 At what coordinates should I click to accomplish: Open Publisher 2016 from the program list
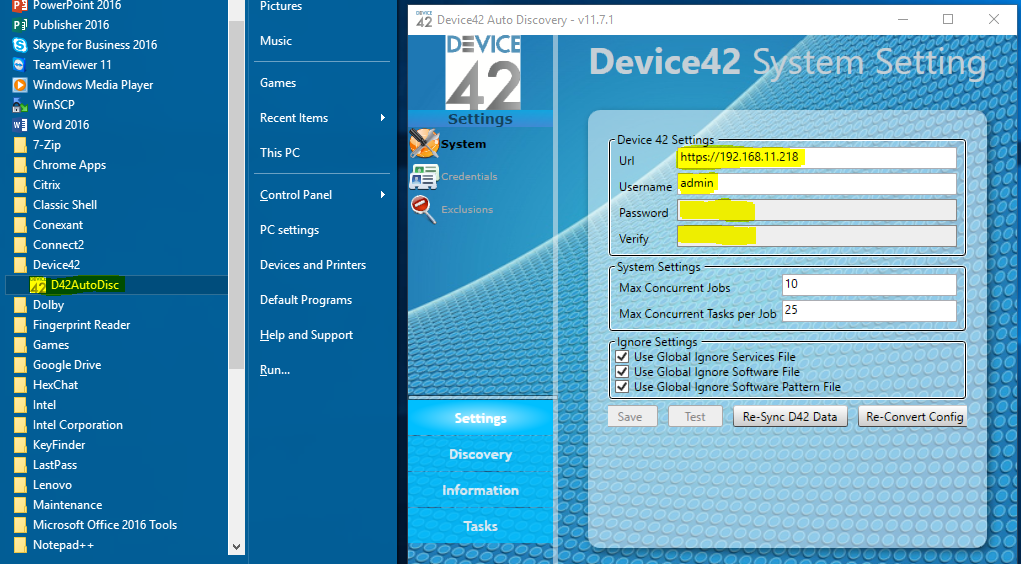(x=61, y=25)
